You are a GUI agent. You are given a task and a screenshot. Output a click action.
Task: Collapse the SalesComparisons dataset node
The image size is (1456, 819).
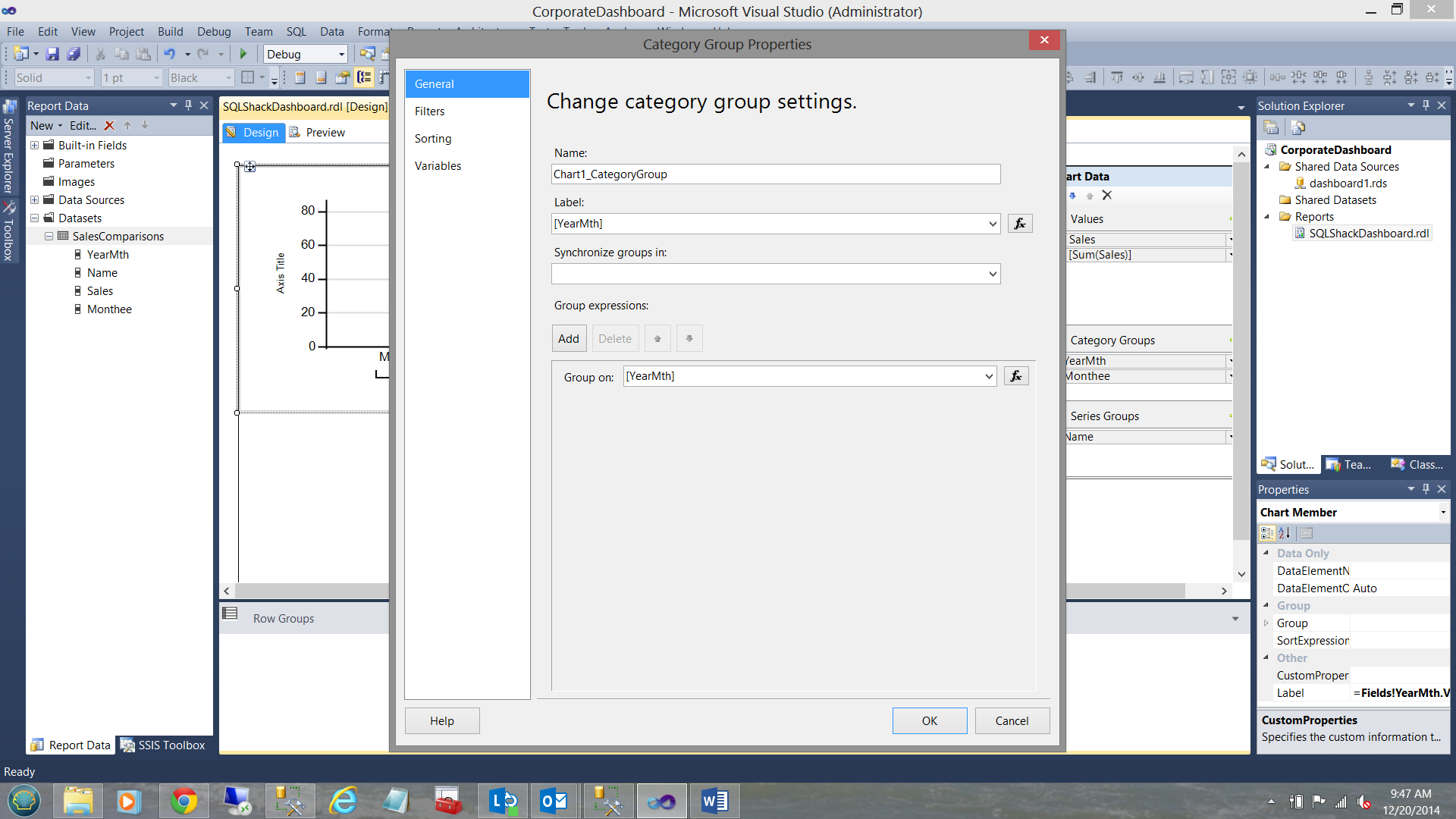point(49,237)
